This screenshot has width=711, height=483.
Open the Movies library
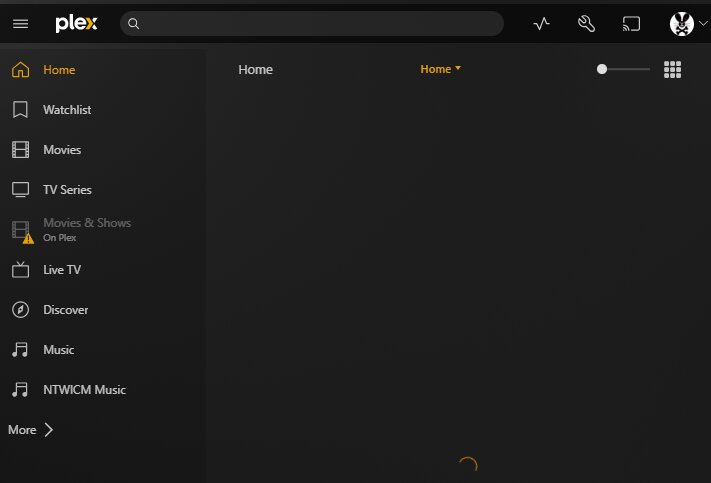click(62, 150)
